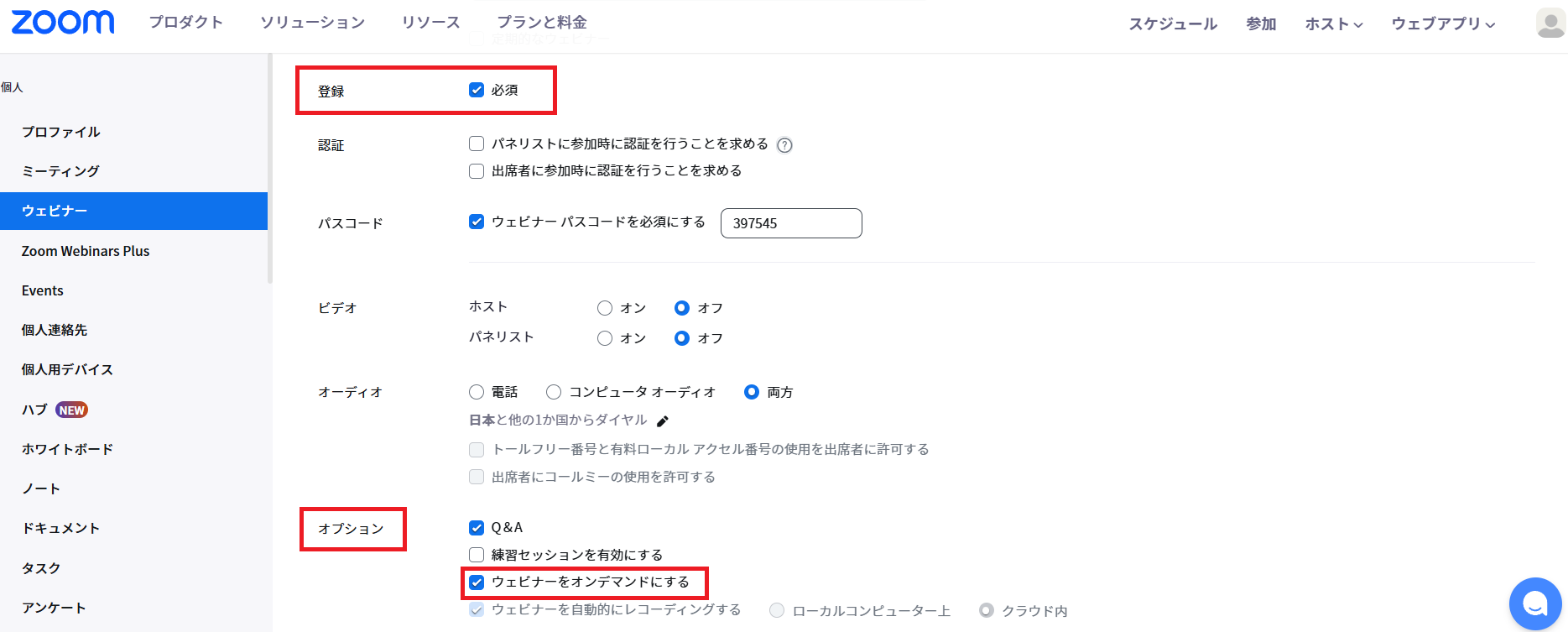Enable panelist authentication requirement checkbox
The image size is (1568, 632).
477,144
